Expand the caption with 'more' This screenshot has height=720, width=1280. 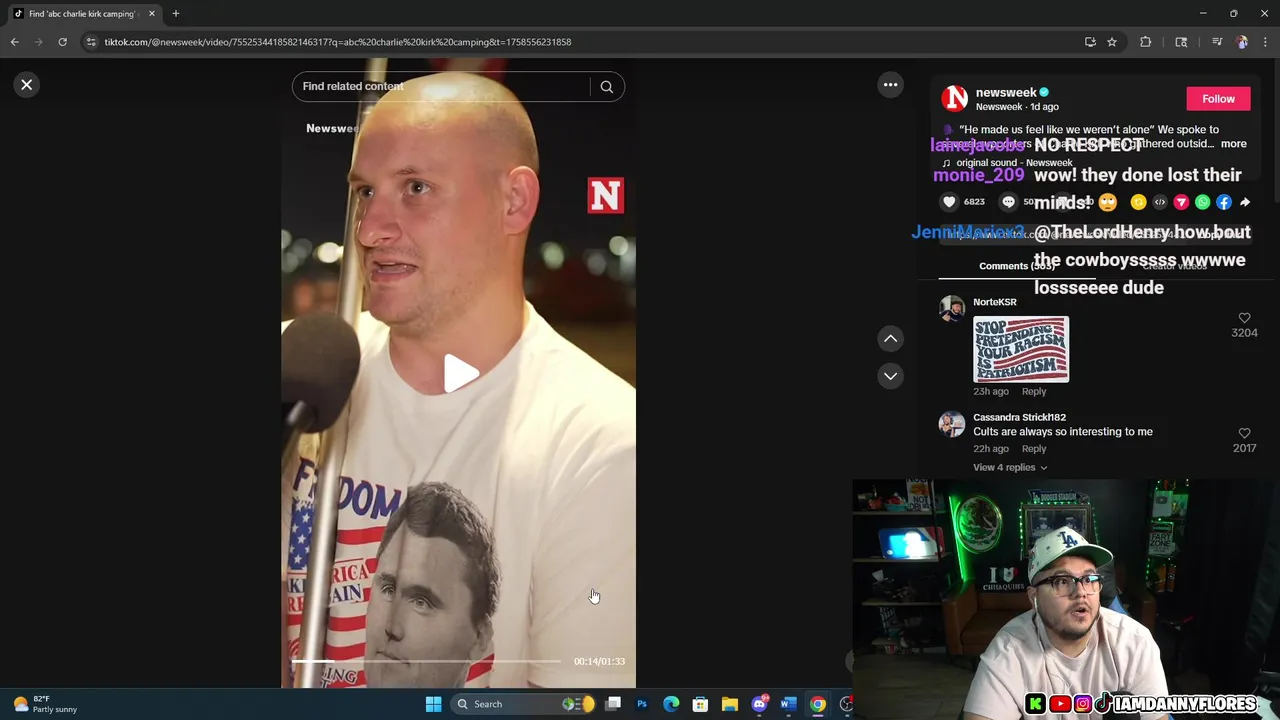coord(1233,144)
